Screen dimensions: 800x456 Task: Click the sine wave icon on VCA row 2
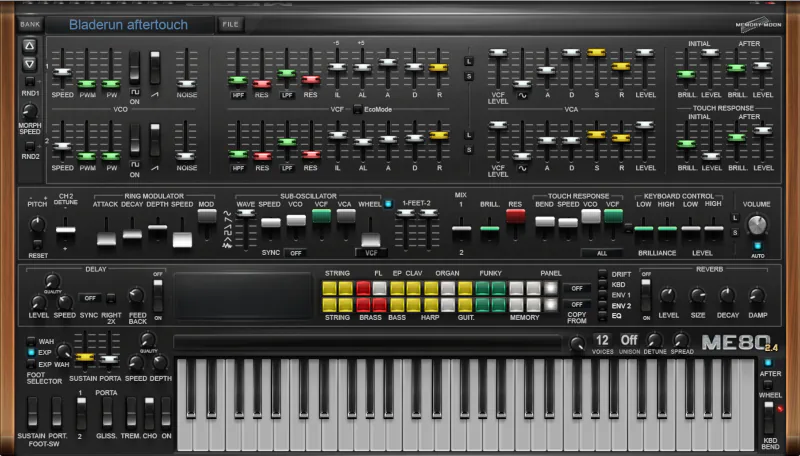[x=522, y=168]
